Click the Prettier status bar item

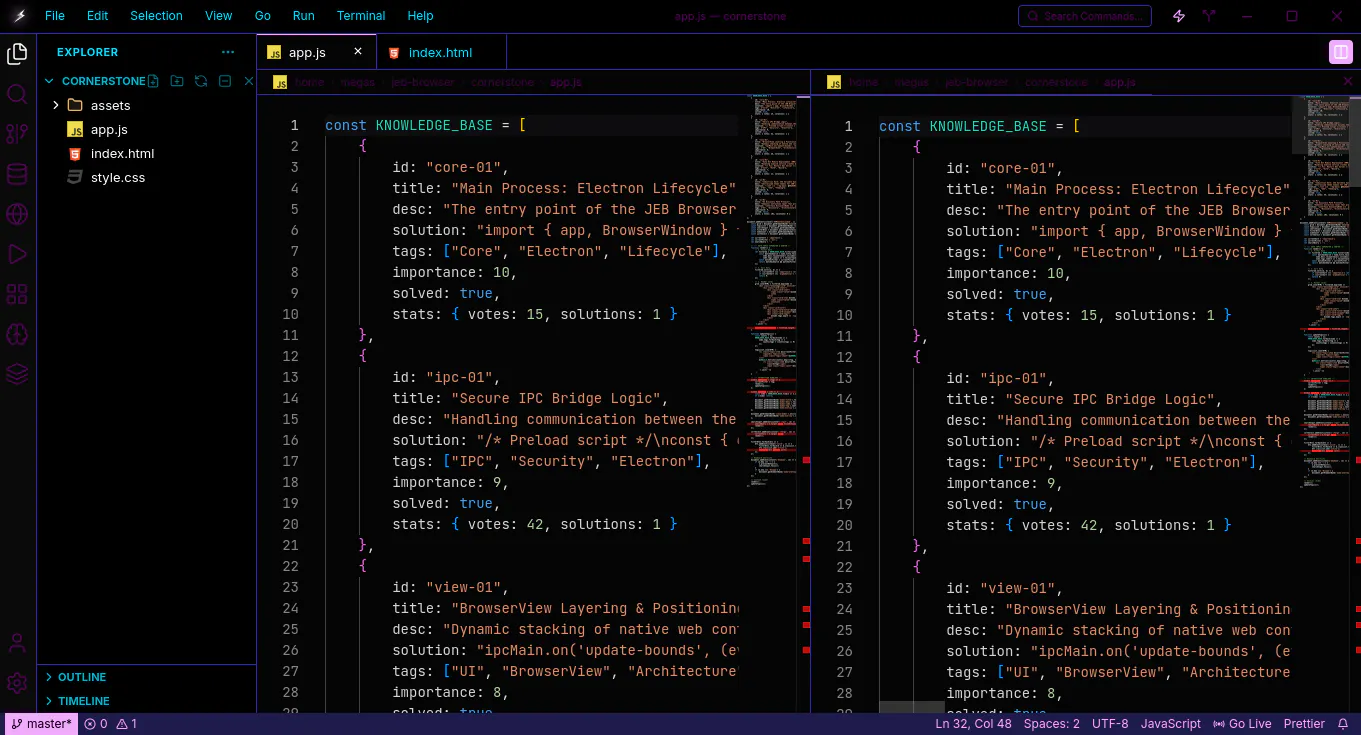[x=1304, y=724]
